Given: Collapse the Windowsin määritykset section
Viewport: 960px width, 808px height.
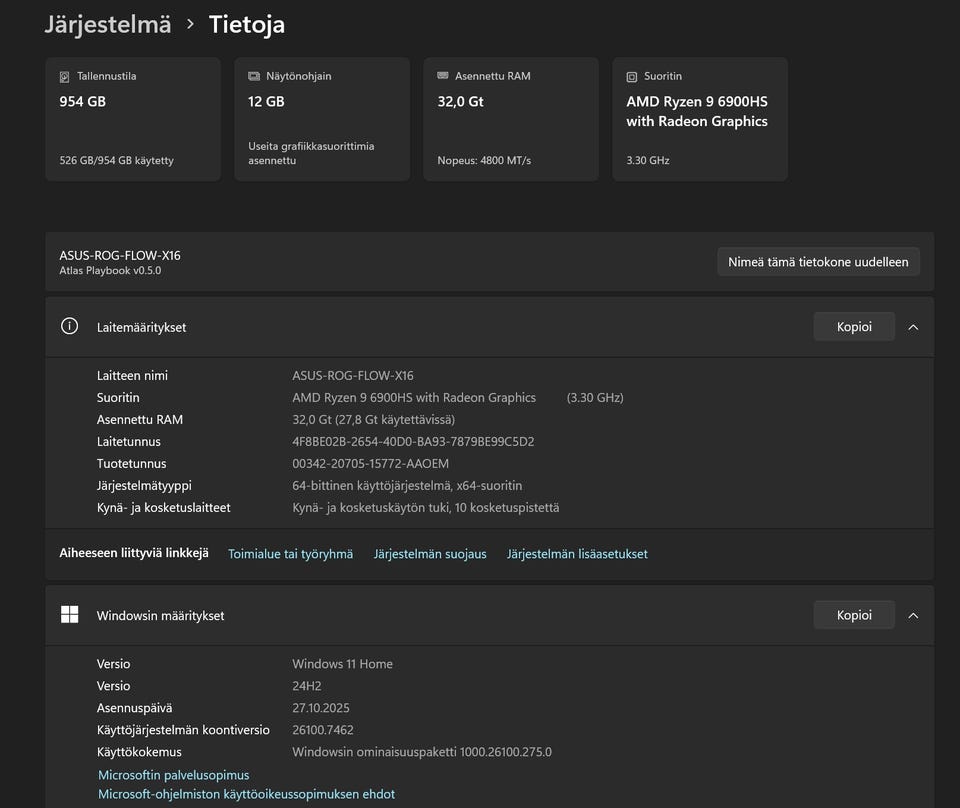Looking at the screenshot, I should pyautogui.click(x=913, y=615).
